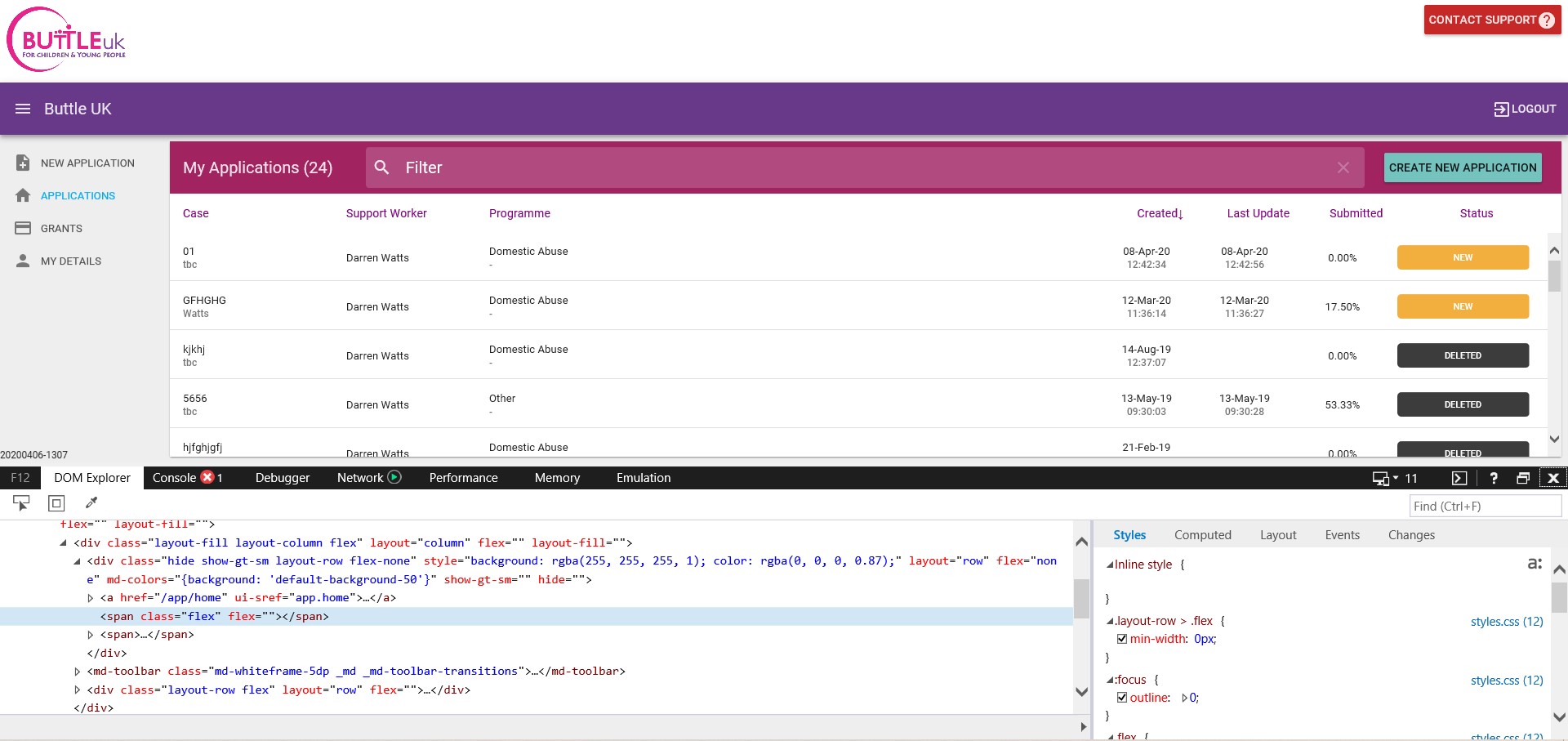Open the console drawer icon in devtools
The width and height of the screenshot is (1568, 741).
1459,478
